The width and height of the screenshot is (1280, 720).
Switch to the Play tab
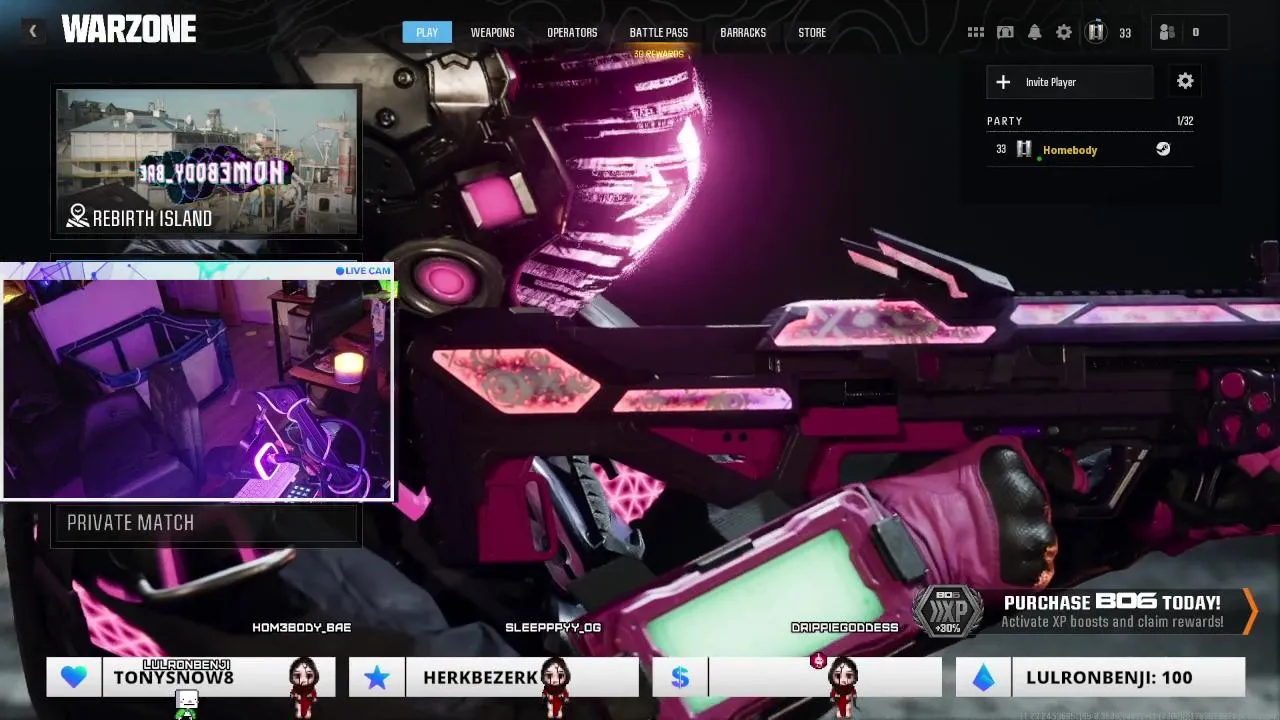pos(427,32)
